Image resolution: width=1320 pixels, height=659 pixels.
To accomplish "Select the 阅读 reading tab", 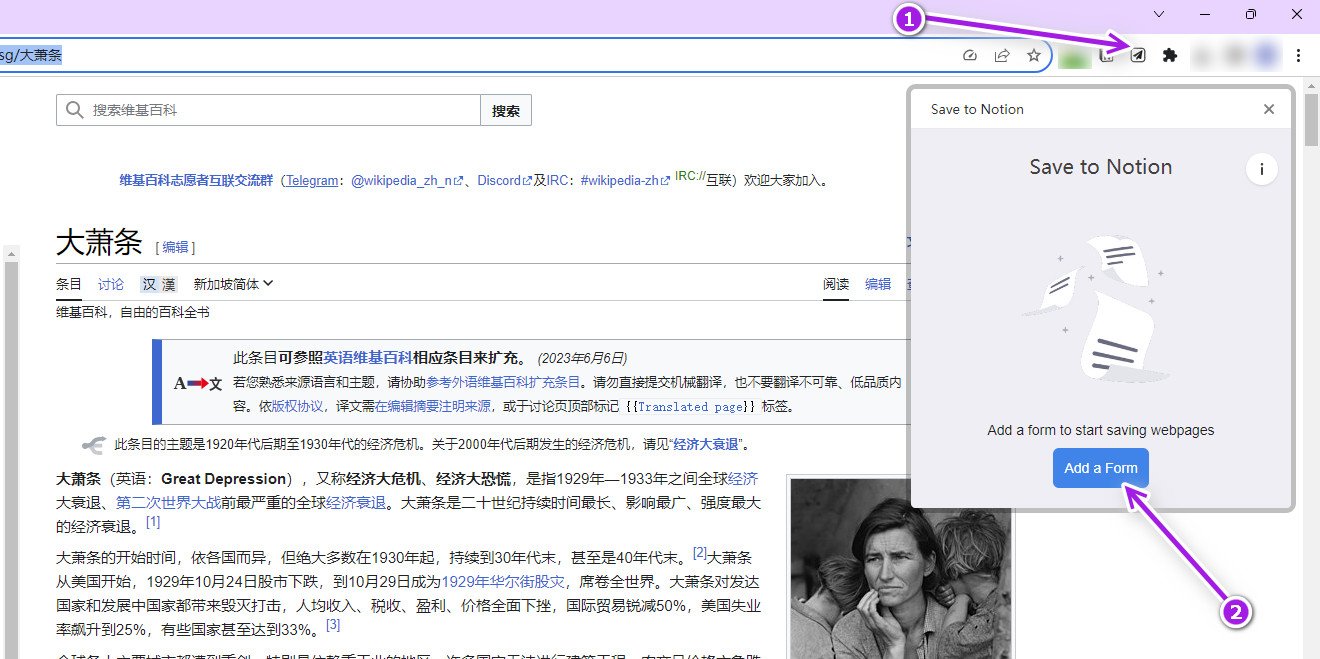I will pos(835,284).
